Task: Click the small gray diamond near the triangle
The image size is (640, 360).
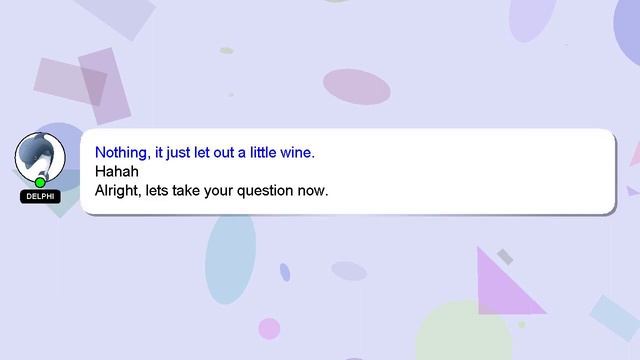Action: coord(505,257)
